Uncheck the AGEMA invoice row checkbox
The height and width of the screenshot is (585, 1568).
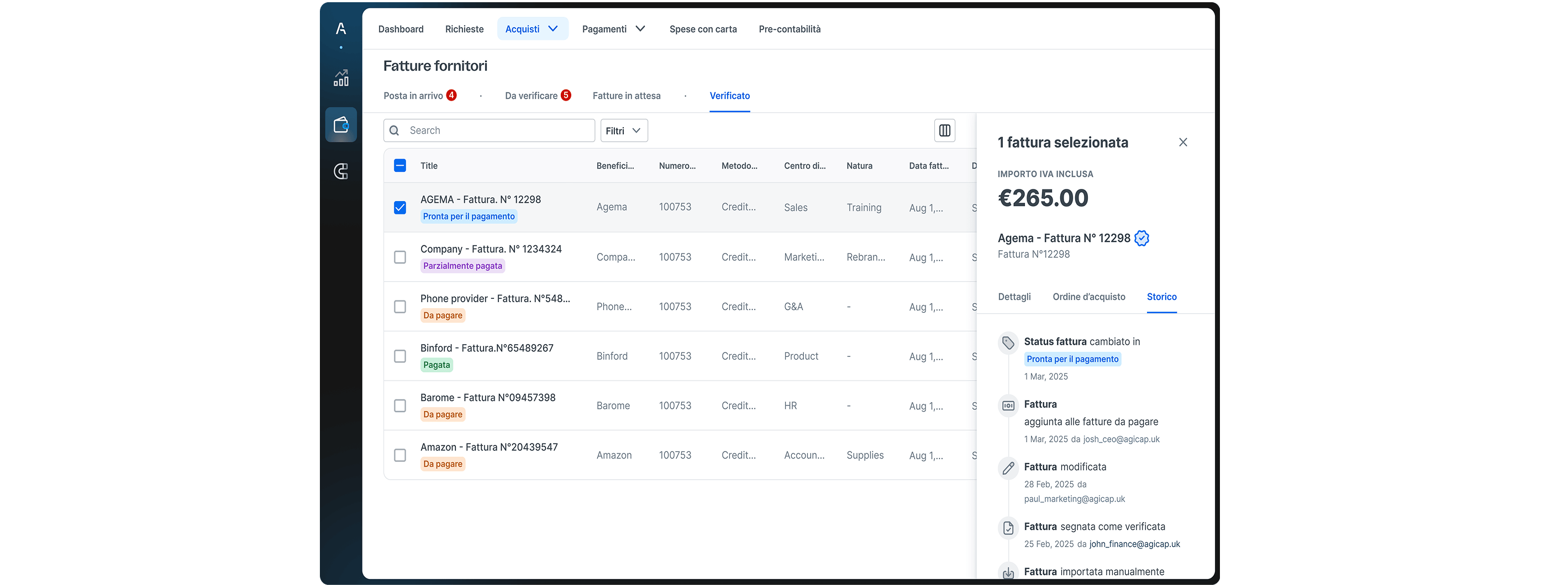pyautogui.click(x=400, y=208)
